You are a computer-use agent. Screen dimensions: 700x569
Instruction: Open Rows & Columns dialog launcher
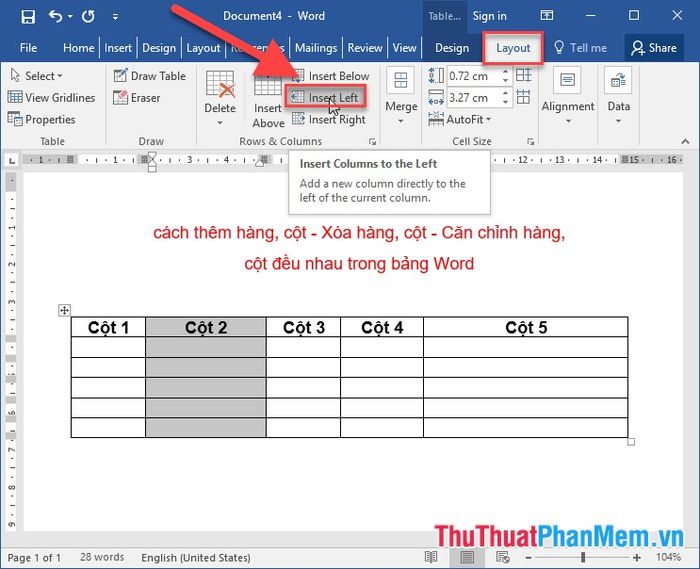pos(372,141)
